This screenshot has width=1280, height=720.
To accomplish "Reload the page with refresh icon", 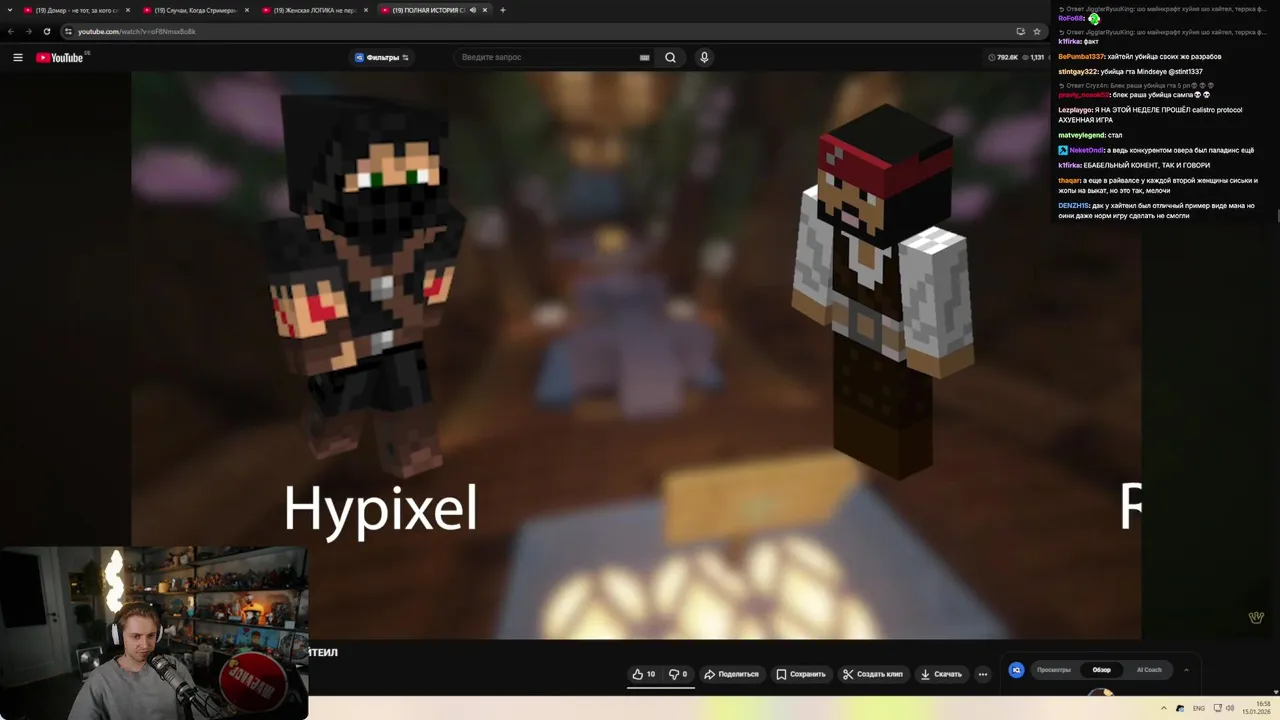I will click(x=46, y=31).
